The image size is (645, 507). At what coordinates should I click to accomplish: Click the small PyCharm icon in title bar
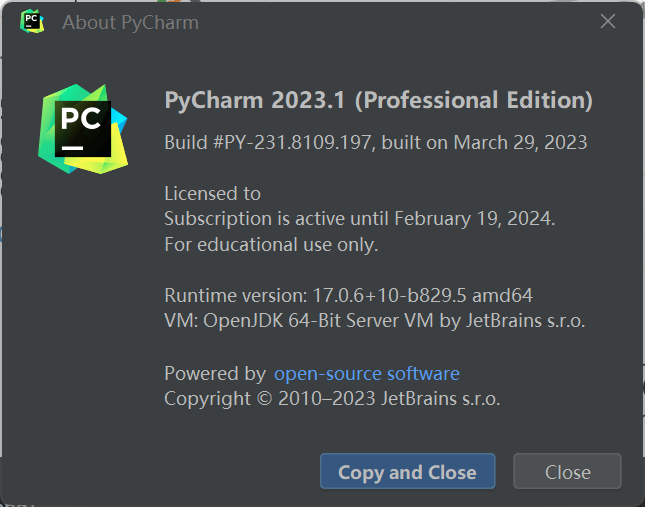(32, 21)
